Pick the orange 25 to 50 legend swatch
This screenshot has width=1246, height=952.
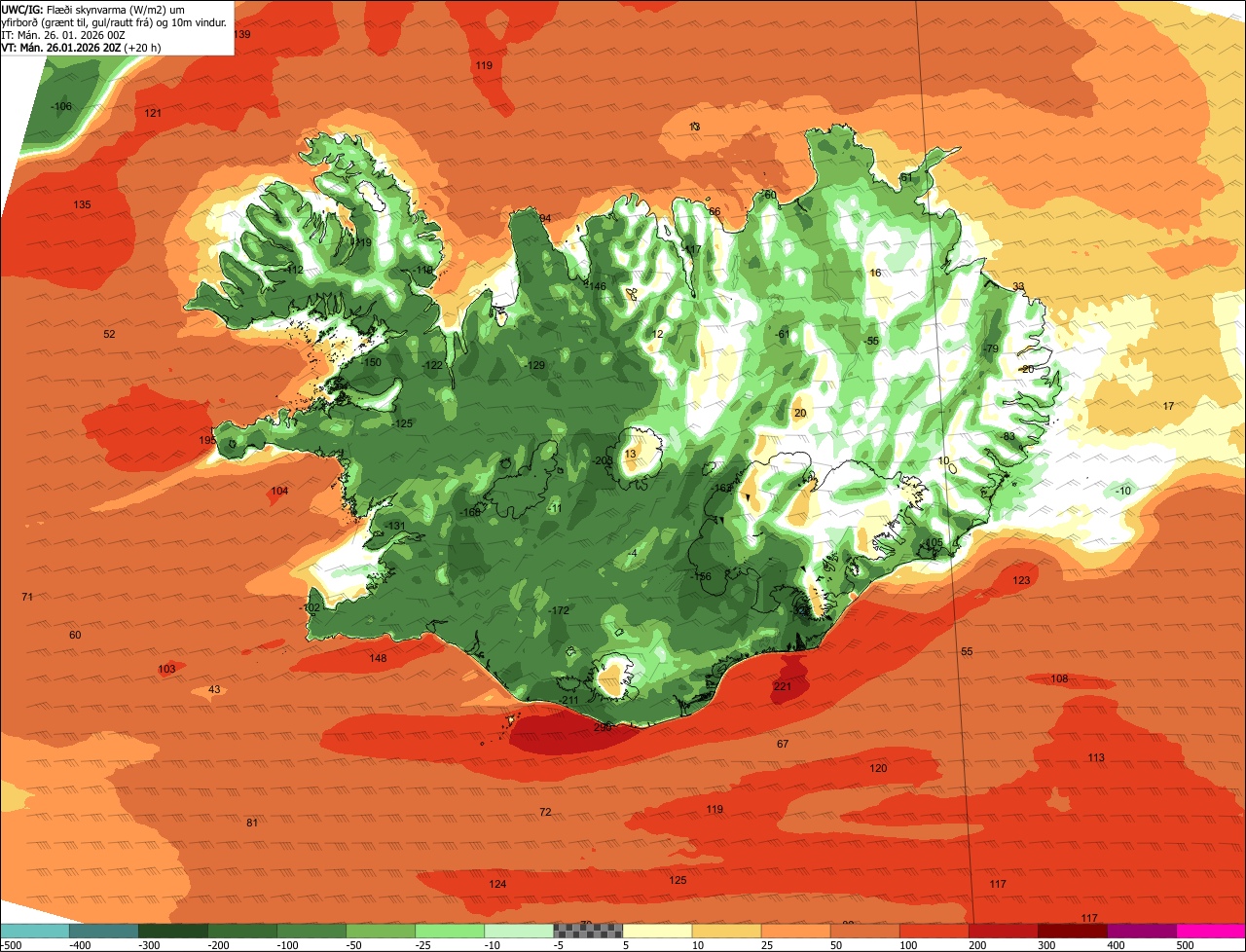[795, 931]
